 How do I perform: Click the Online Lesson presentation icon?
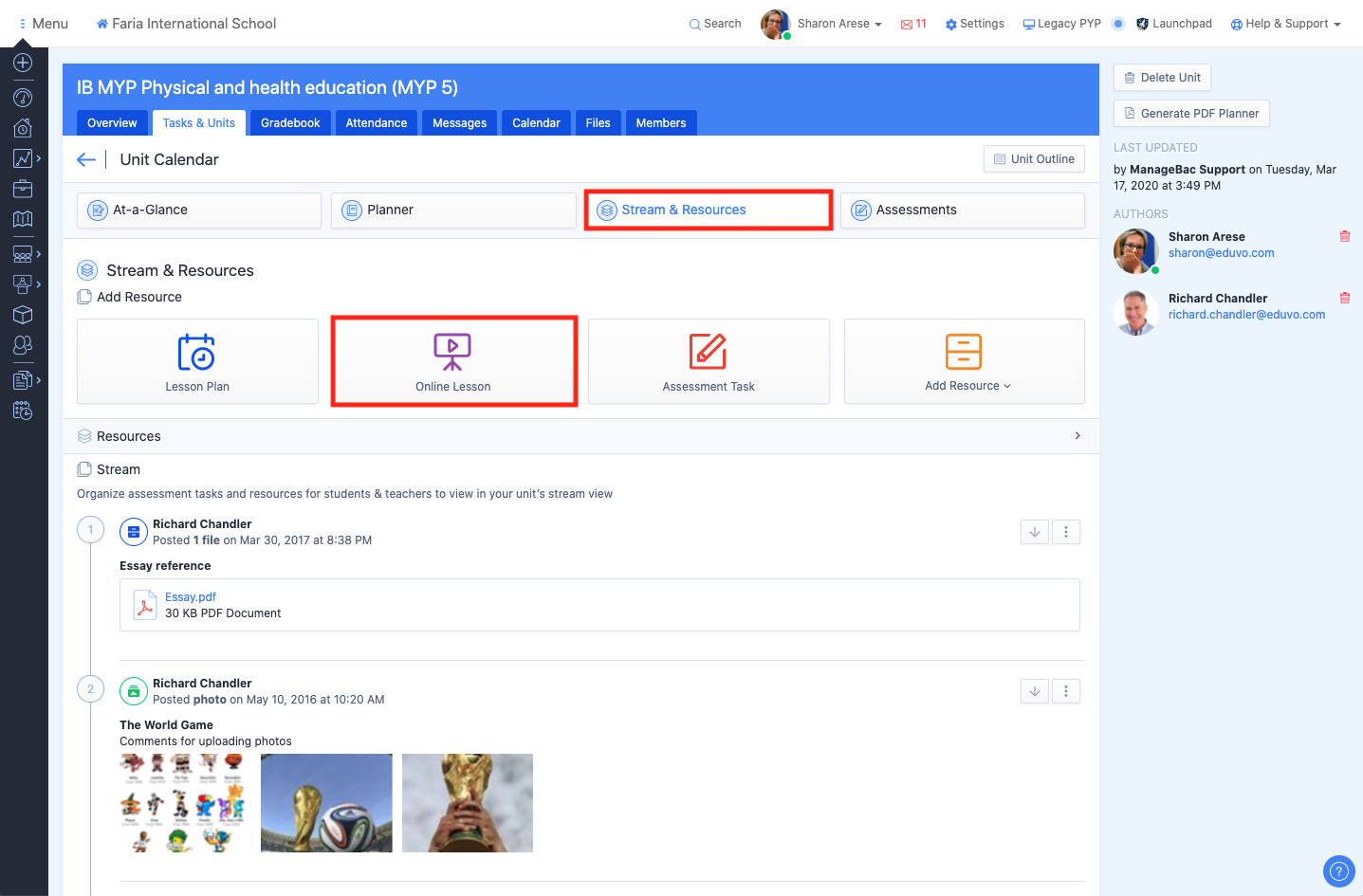tap(452, 352)
